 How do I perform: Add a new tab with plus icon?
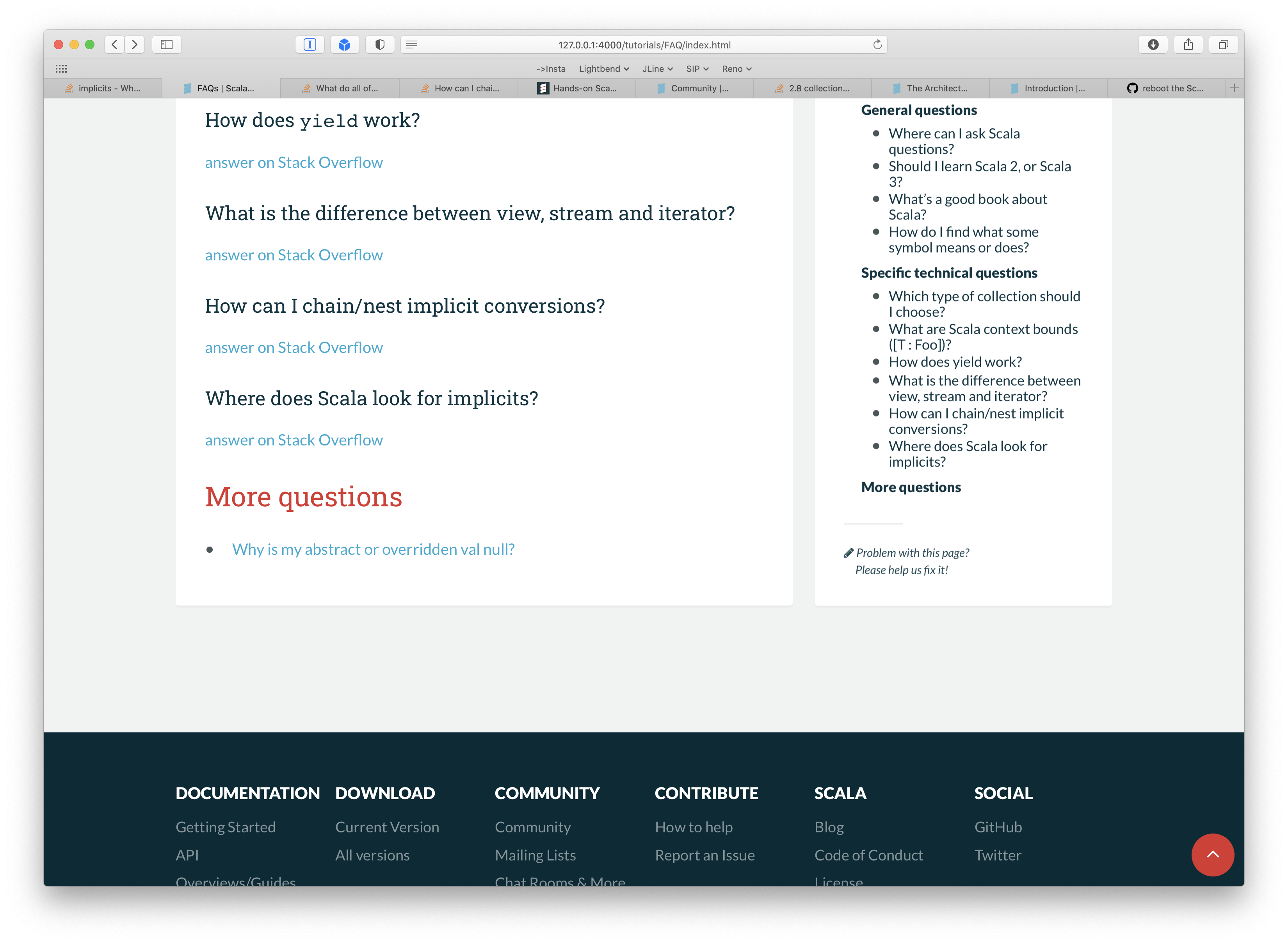click(x=1234, y=88)
